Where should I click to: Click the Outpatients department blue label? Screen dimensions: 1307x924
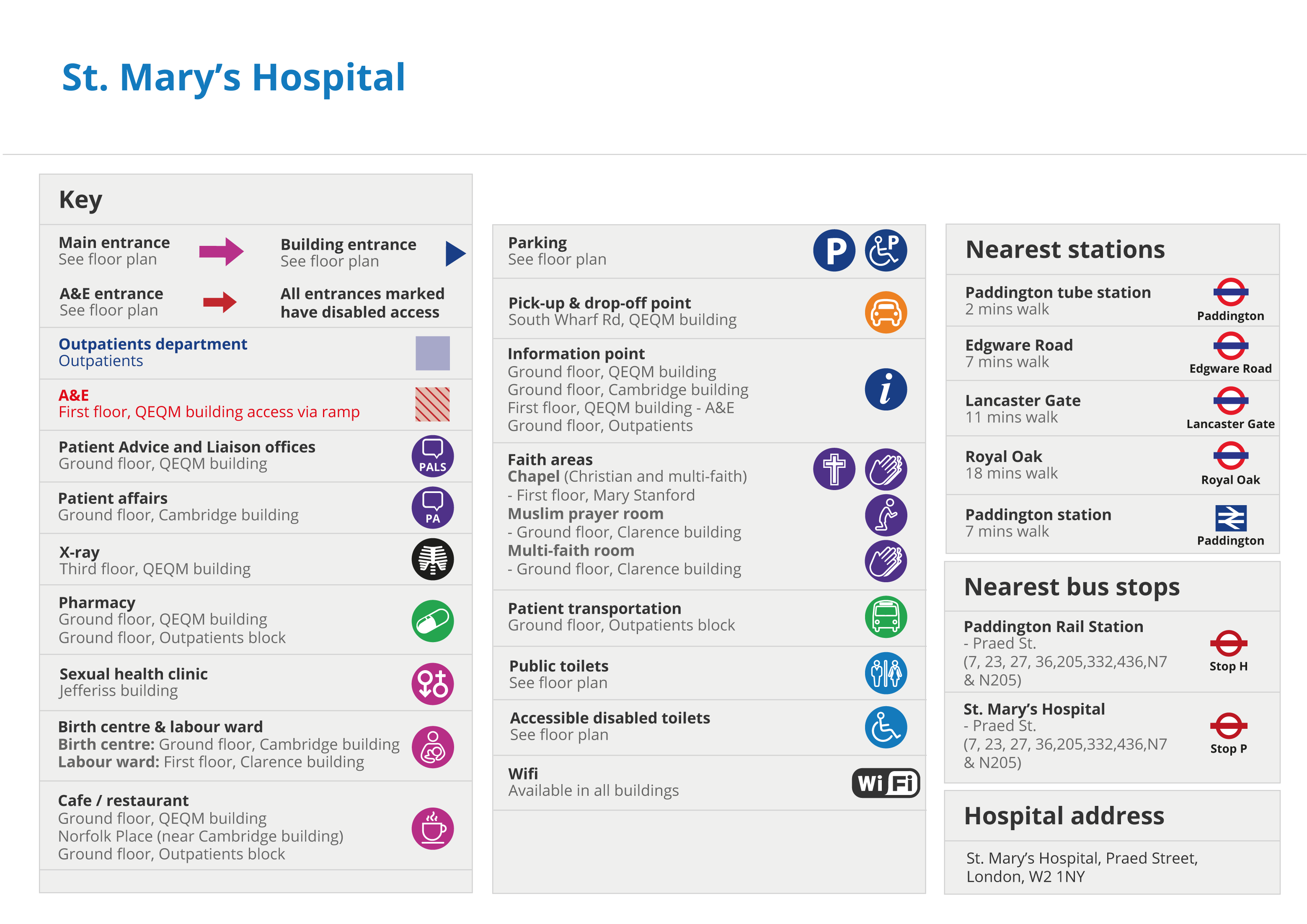(x=152, y=344)
